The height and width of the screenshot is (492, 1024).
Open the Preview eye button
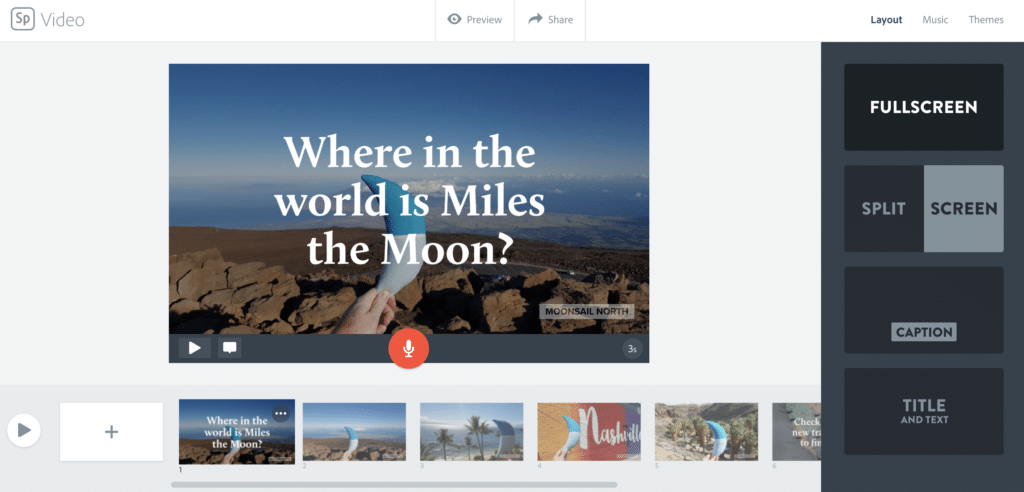[475, 20]
